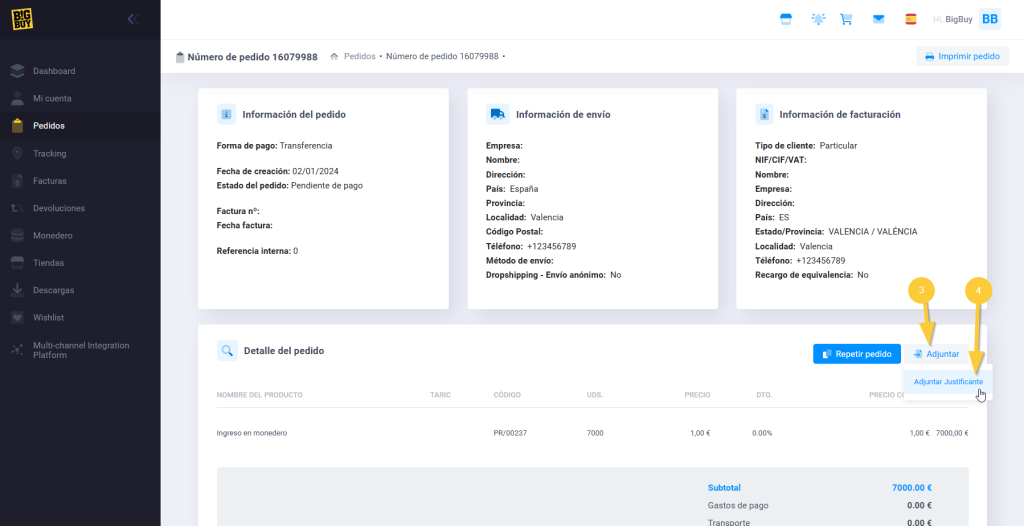
Task: Open Monedero in sidebar
Action: pos(52,236)
